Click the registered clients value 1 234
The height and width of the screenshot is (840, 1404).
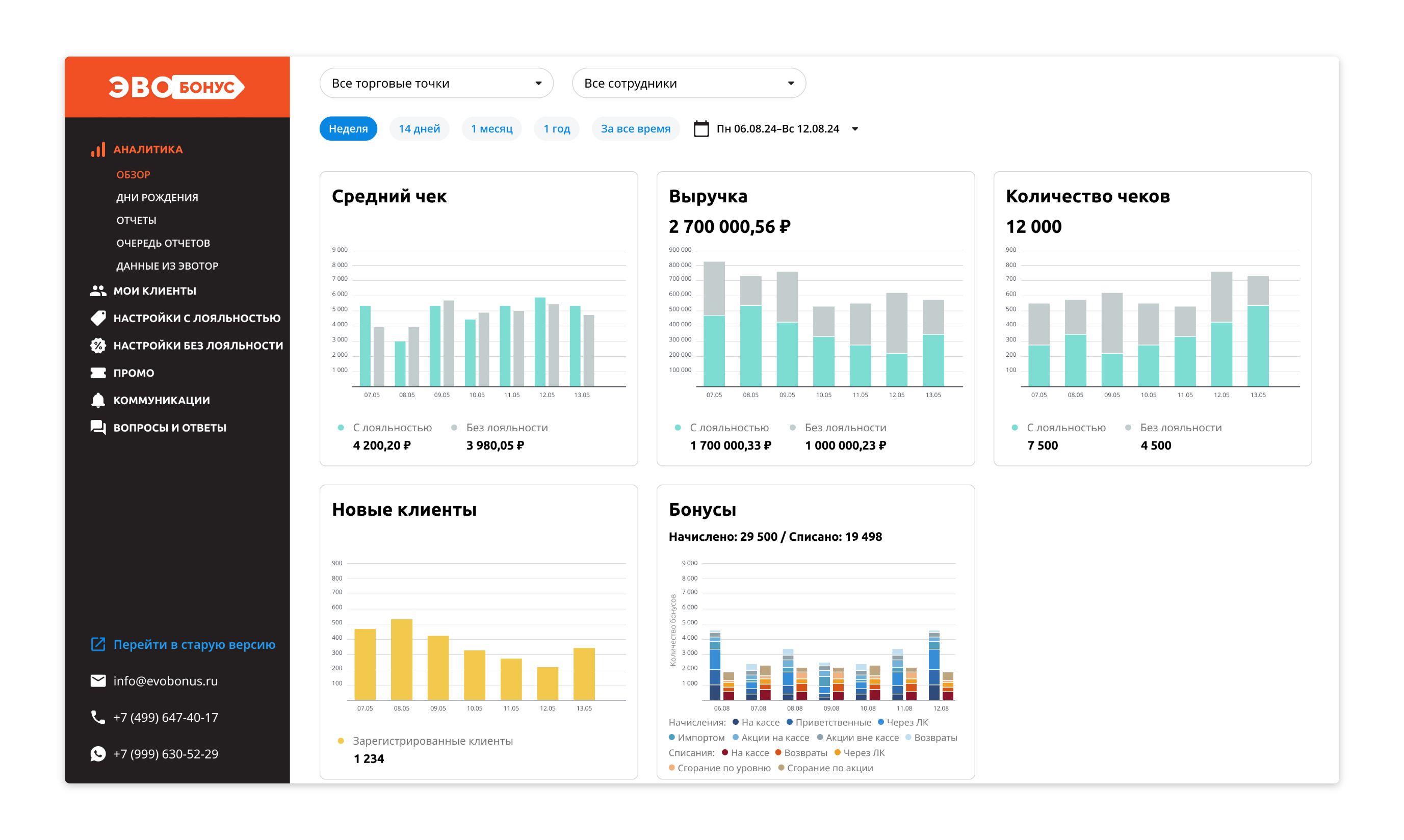(369, 758)
